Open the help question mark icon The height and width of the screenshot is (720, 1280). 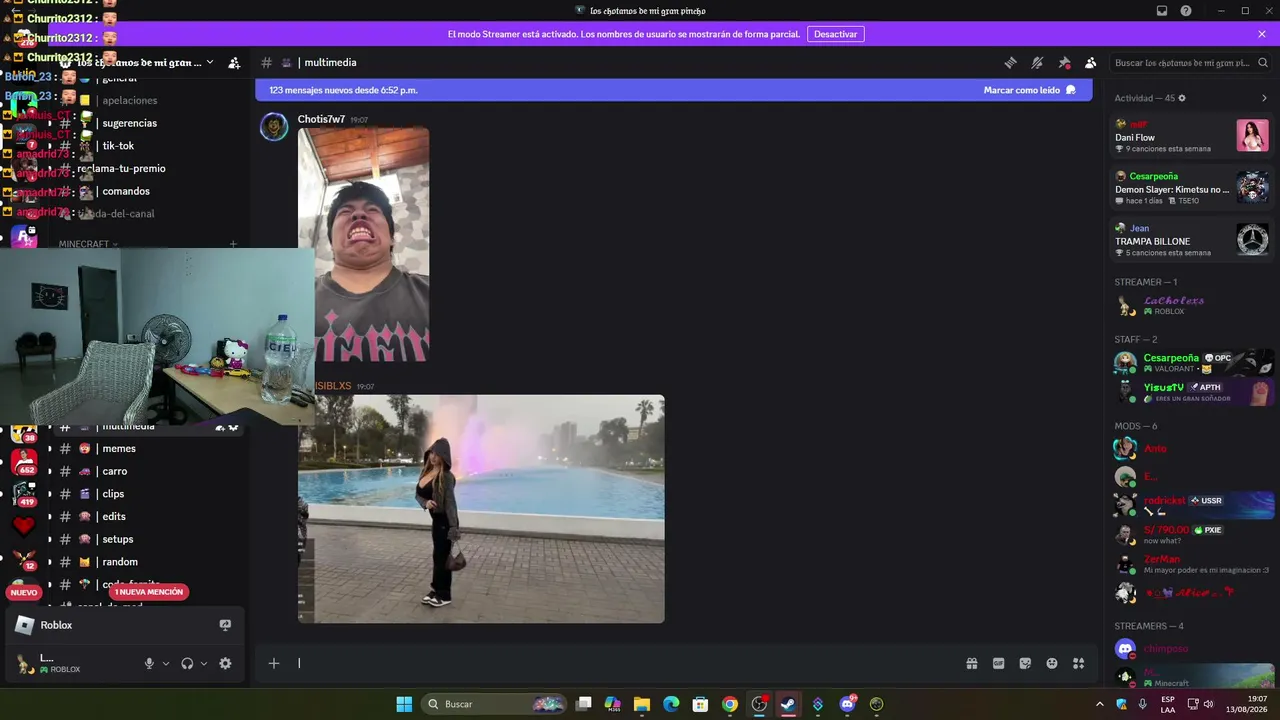[x=1186, y=11]
